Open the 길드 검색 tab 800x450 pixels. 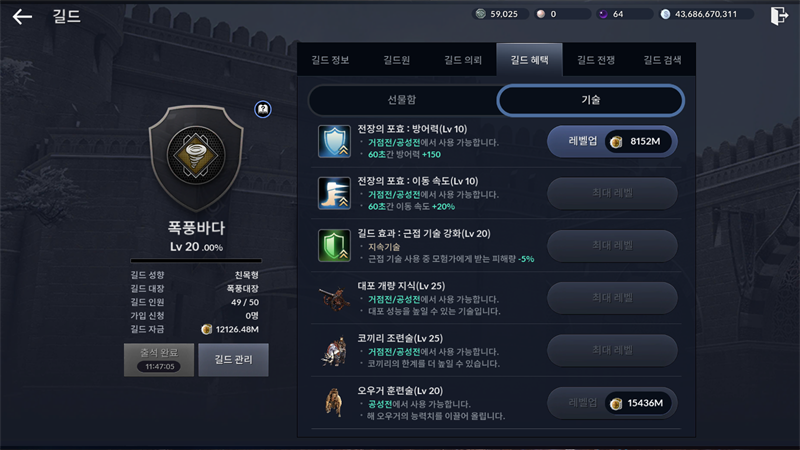point(662,60)
